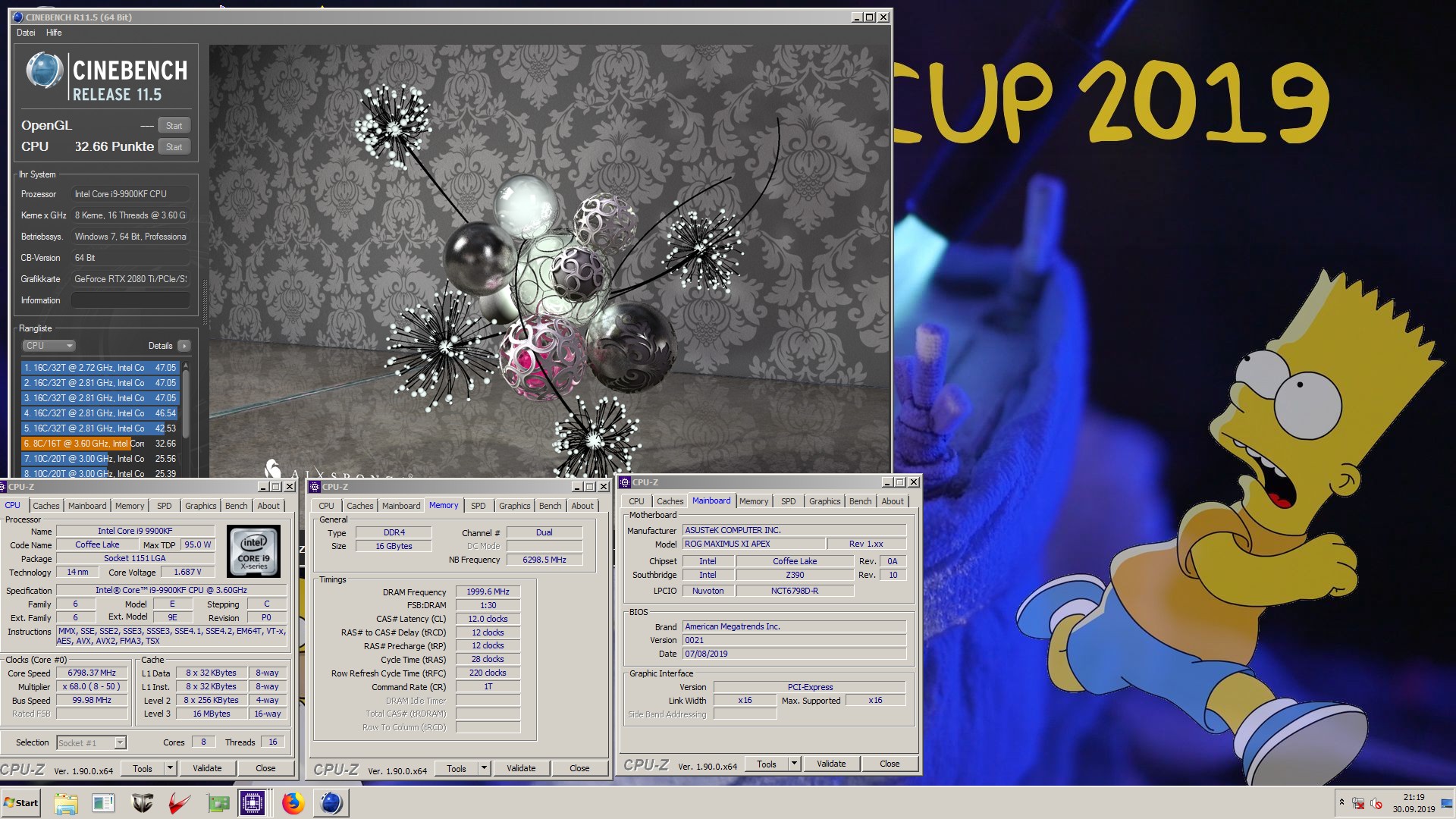Maximize the right CPU-Z window
Viewport: 1456px width, 819px height.
pos(900,482)
